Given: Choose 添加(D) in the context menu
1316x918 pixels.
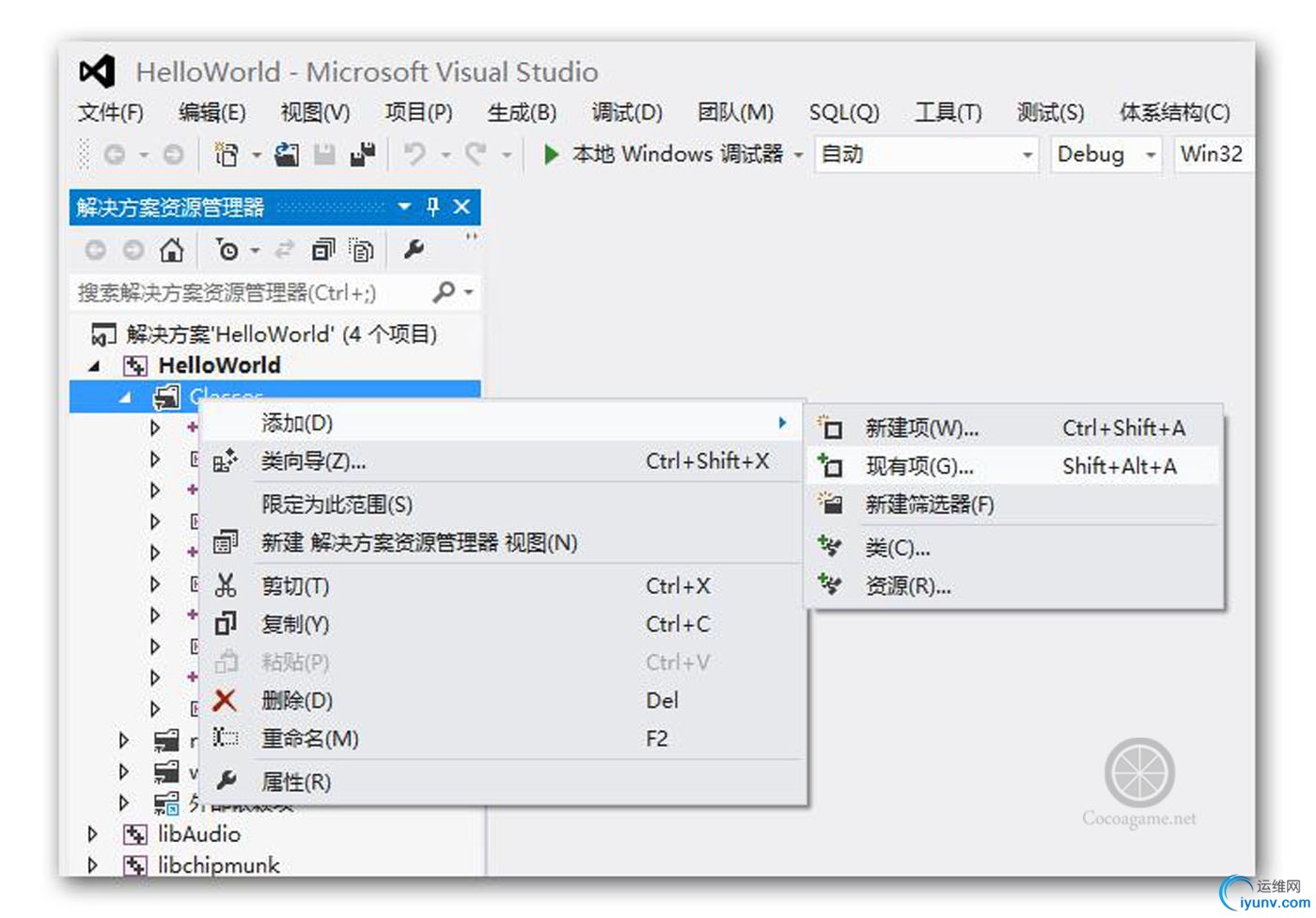Looking at the screenshot, I should click(503, 423).
